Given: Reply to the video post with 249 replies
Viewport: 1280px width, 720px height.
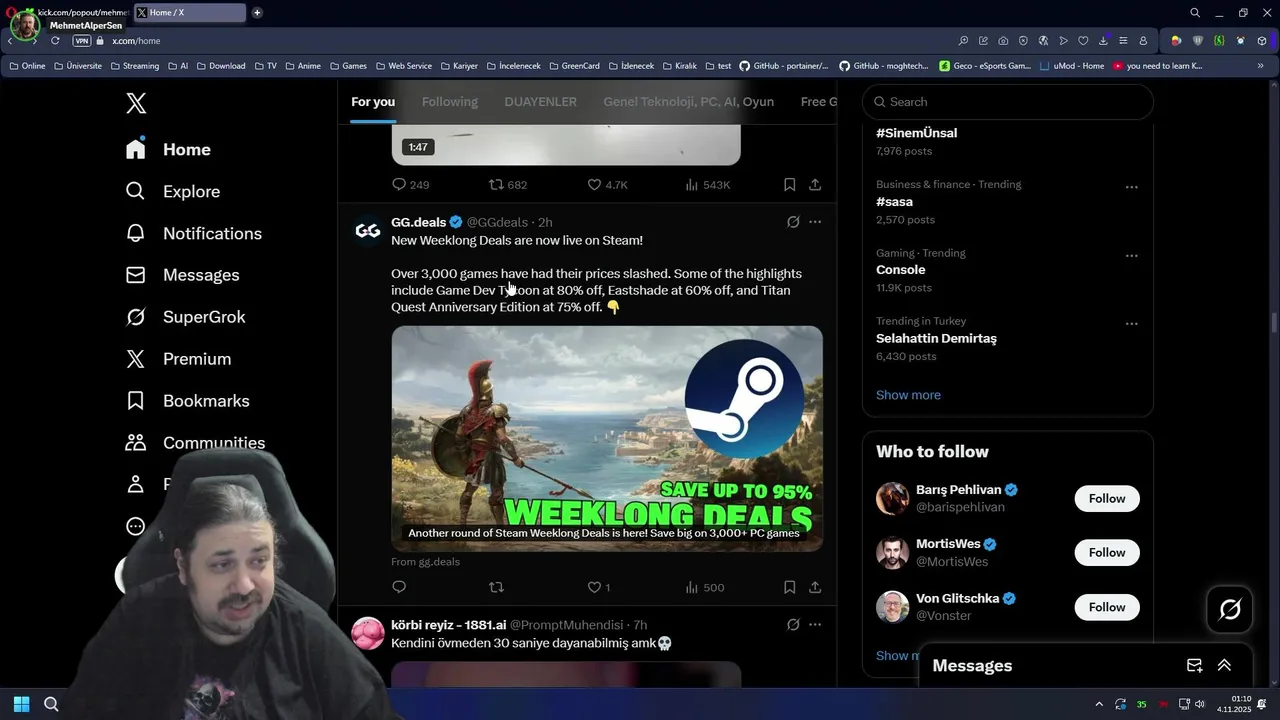Looking at the screenshot, I should (410, 185).
